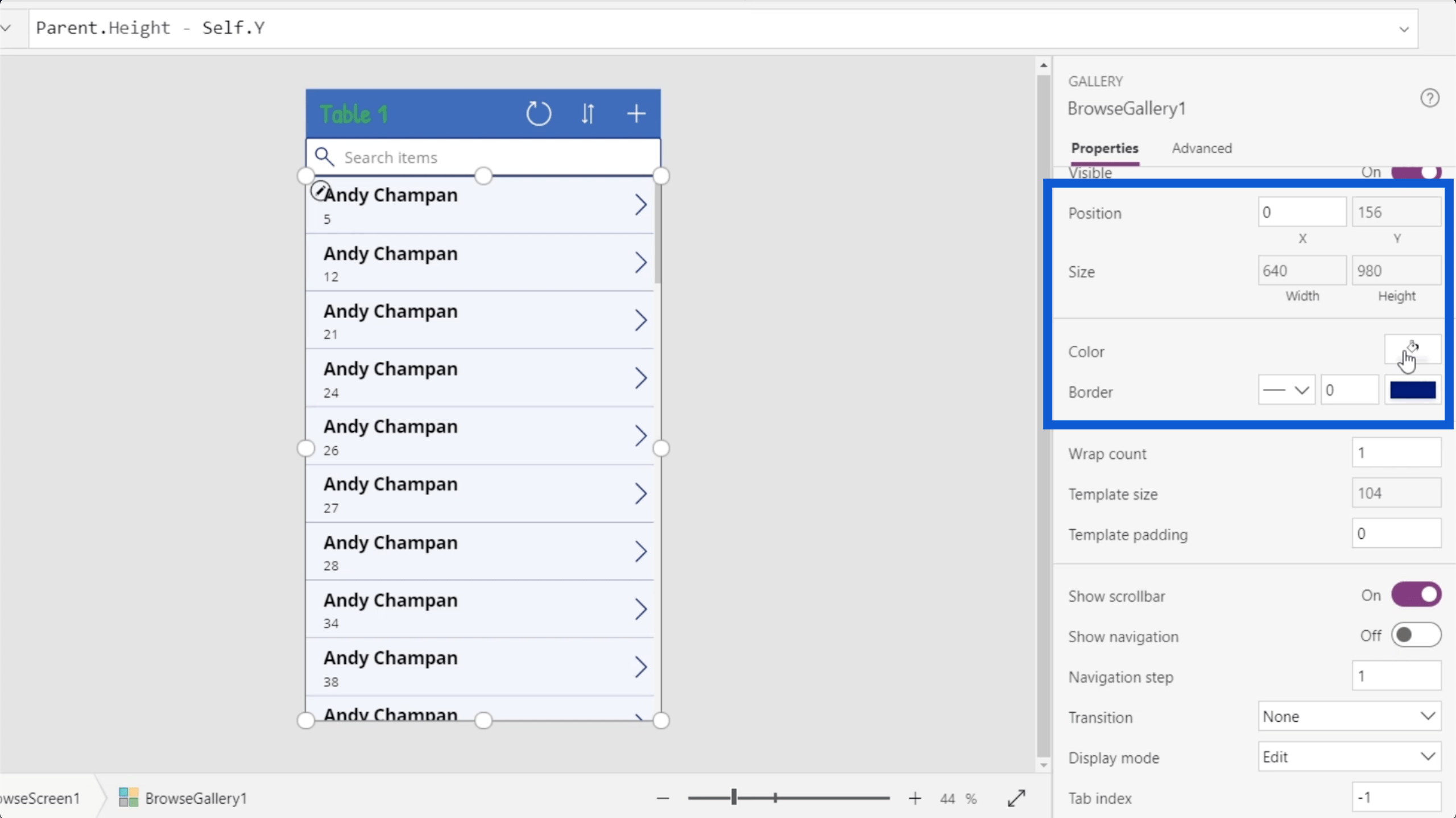The height and width of the screenshot is (818, 1456).
Task: Click the canvas vertical scrollbar
Action: 1043,415
